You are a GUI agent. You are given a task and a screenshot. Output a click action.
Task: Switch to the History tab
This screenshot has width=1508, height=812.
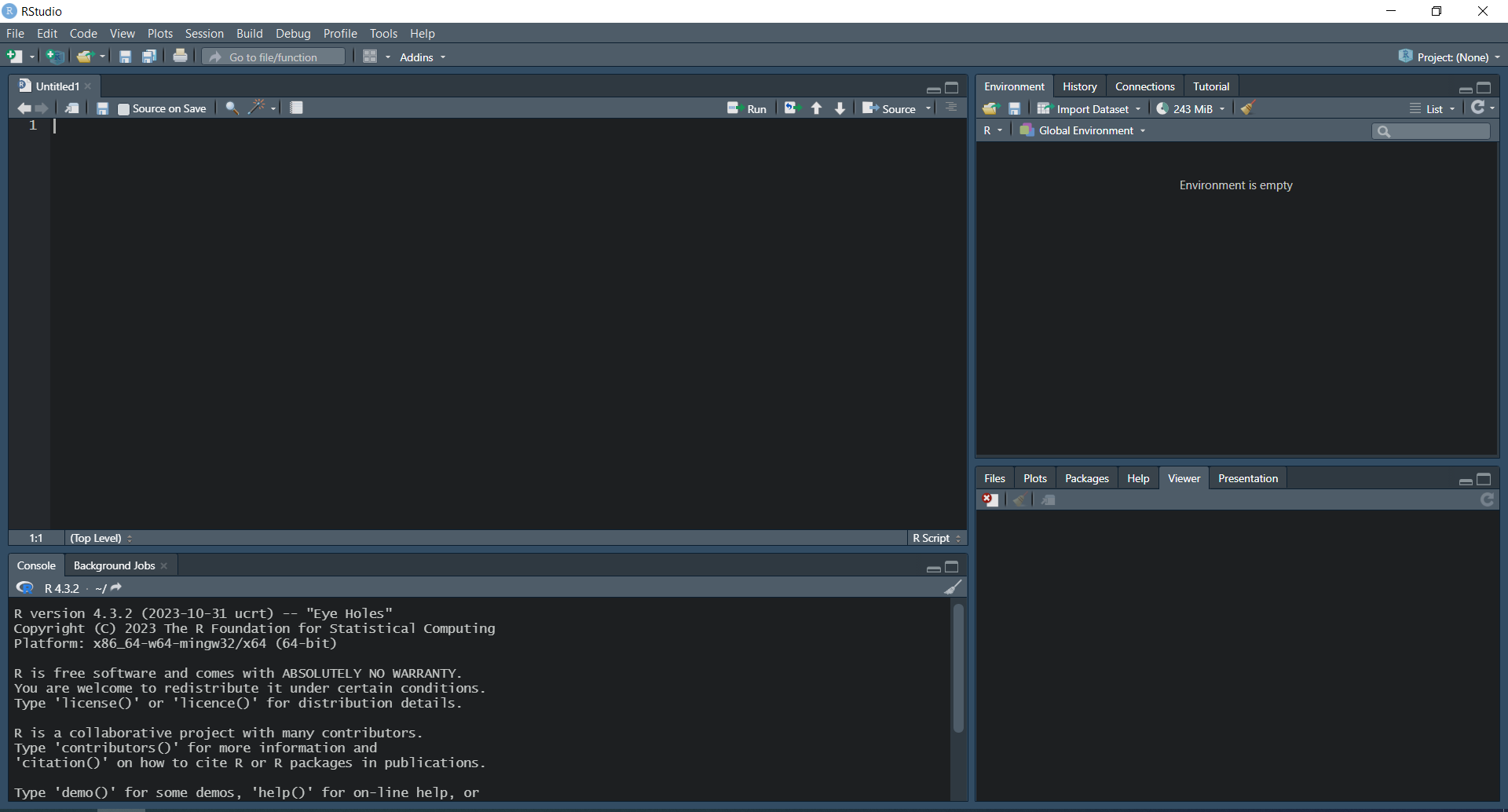[1079, 86]
